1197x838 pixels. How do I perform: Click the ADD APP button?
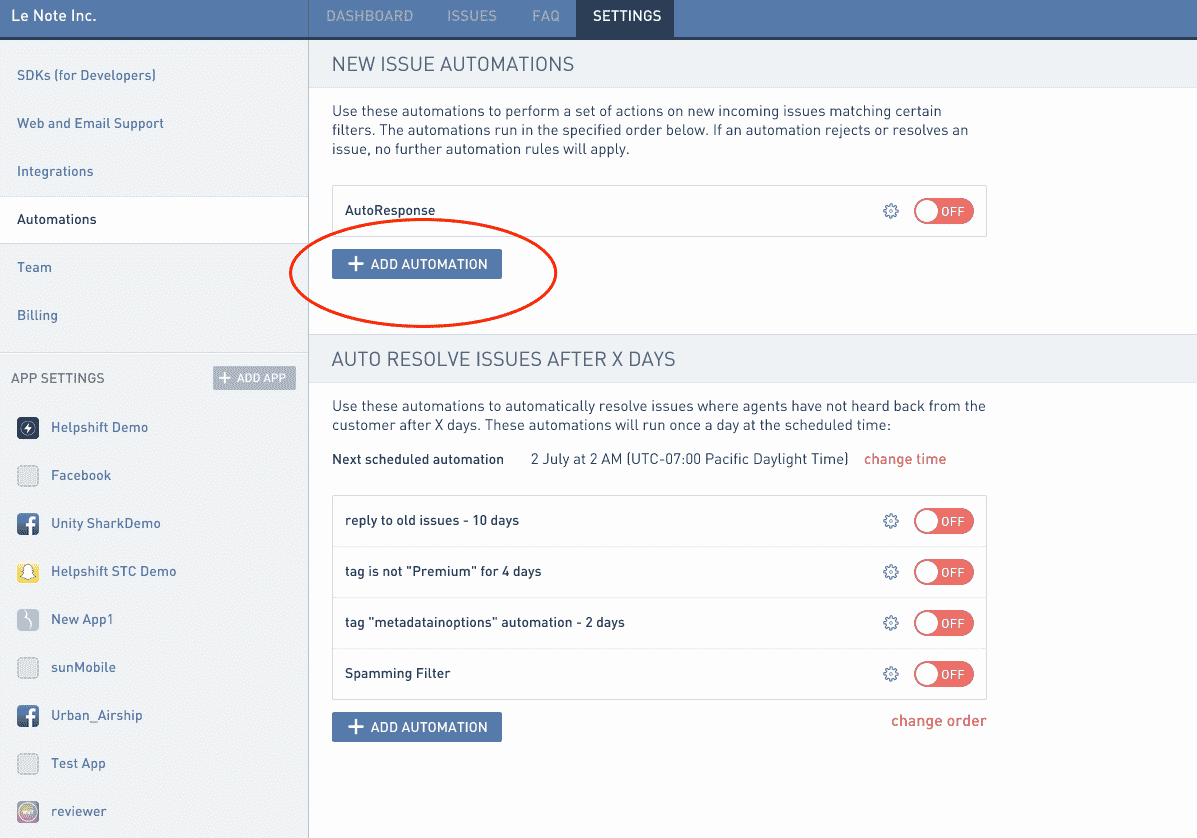[254, 377]
